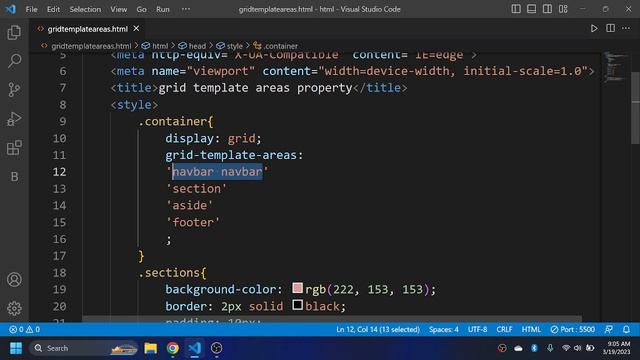
Task: Click the vertical editor scrollbar
Action: point(636,108)
